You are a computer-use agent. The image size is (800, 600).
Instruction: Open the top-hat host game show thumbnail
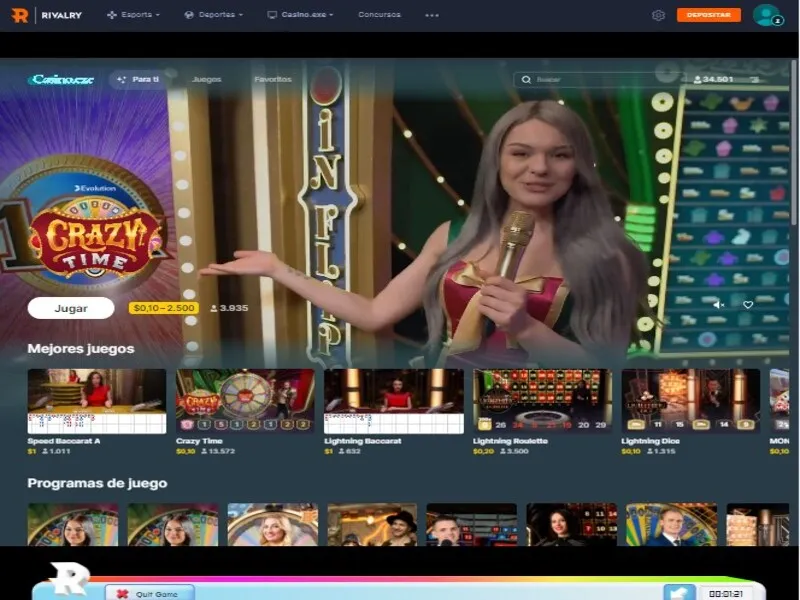tap(372, 524)
